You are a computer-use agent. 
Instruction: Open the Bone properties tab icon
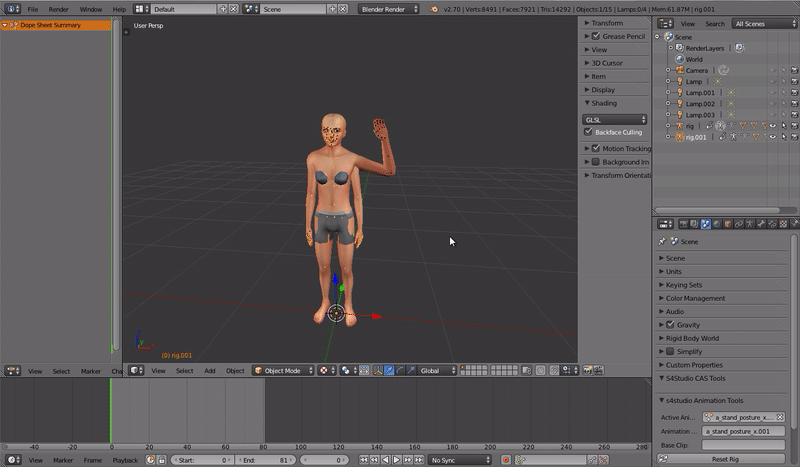click(x=761, y=224)
